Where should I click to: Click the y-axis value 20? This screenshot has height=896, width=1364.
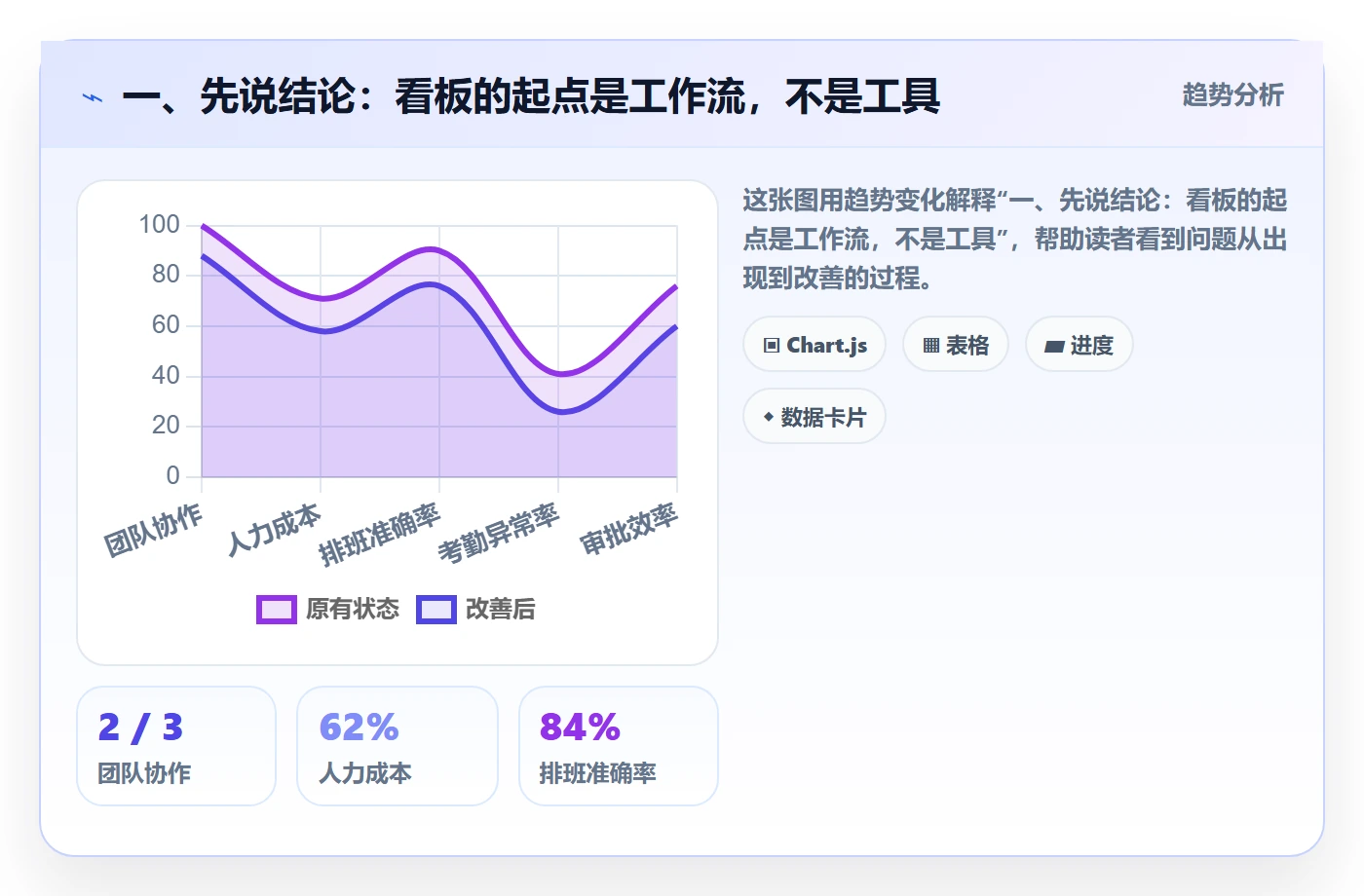pyautogui.click(x=167, y=426)
